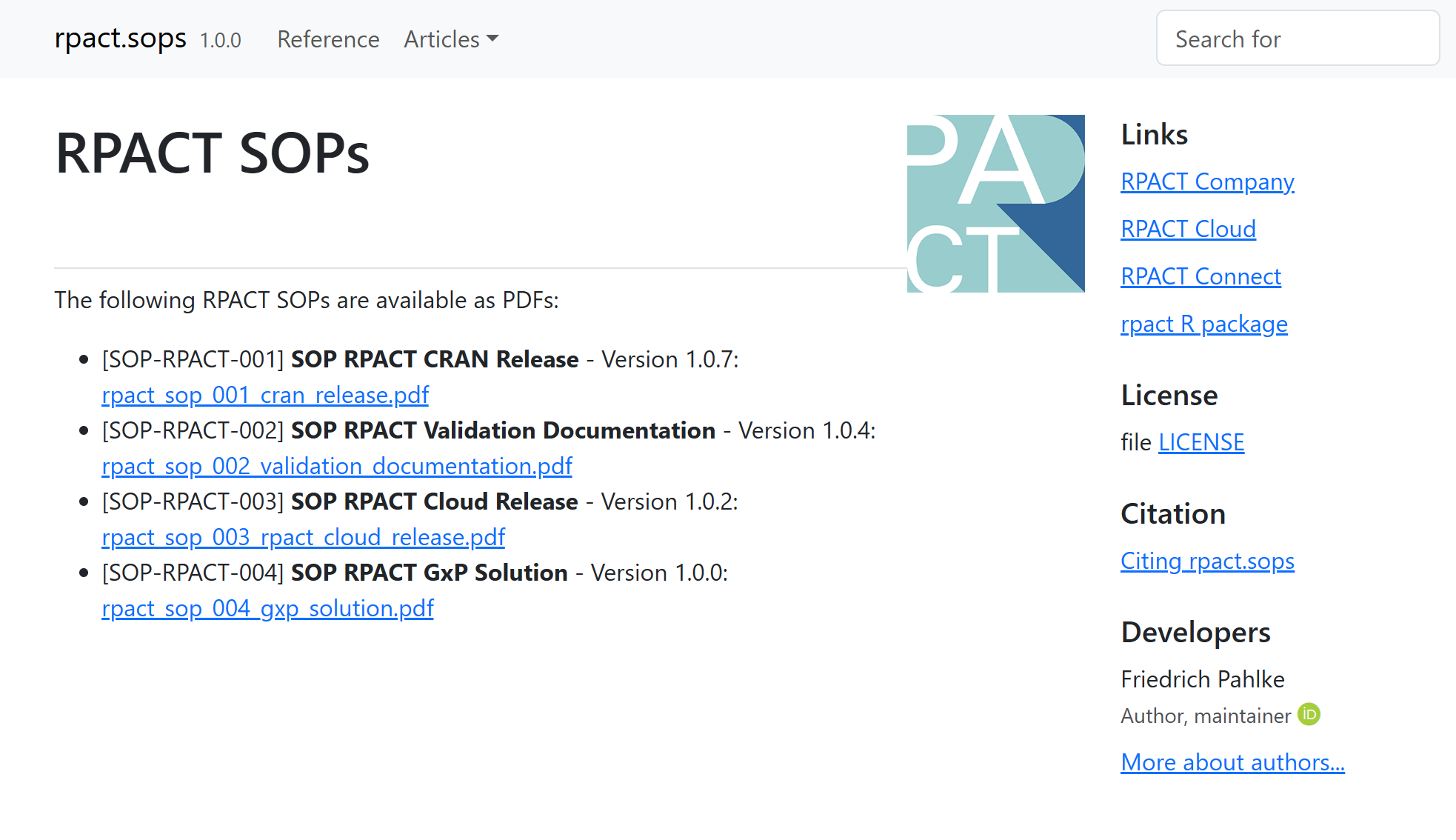Open the RPACT Cloud link
Image resolution: width=1456 pixels, height=840 pixels.
pos(1188,229)
